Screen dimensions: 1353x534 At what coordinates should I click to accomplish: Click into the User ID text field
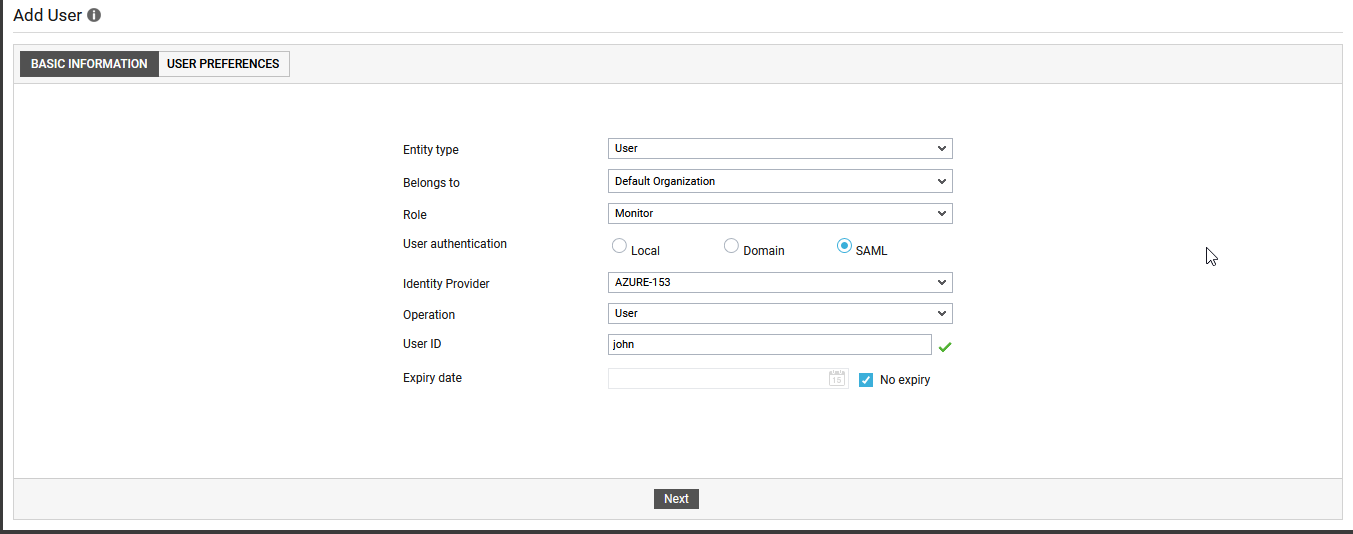point(769,344)
